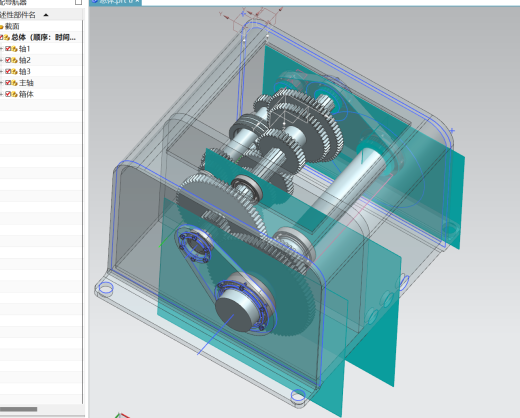The height and width of the screenshot is (418, 520).
Task: Expand the 箱体 tree node
Action: click(x=1, y=94)
